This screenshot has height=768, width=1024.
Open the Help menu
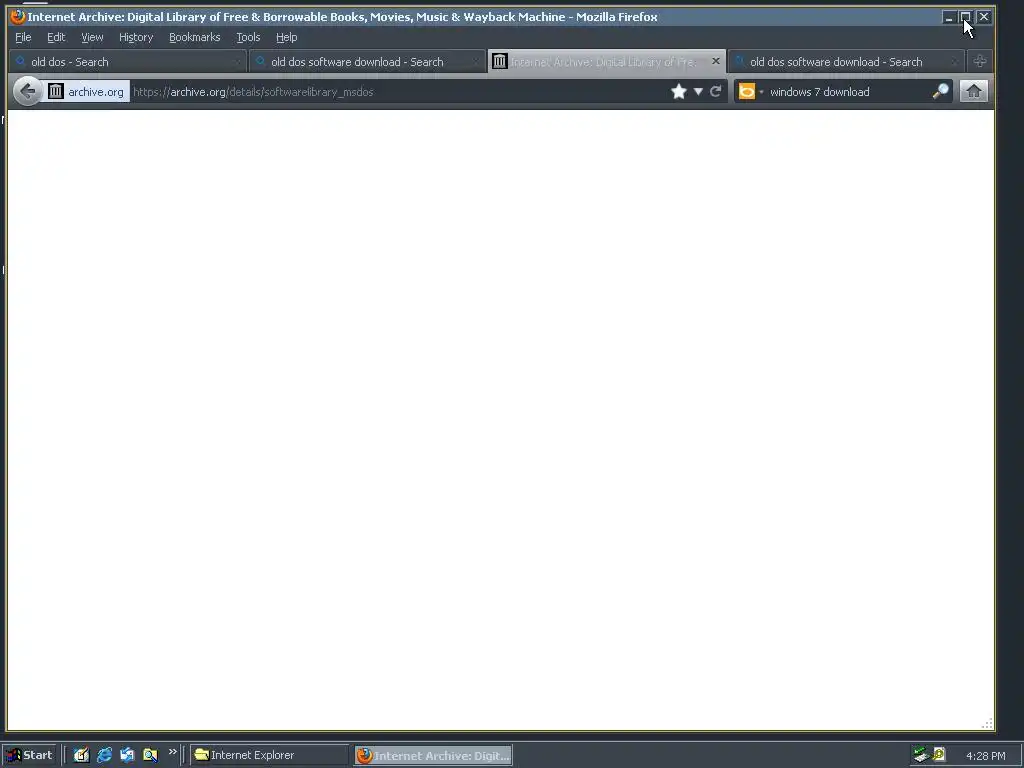(286, 37)
